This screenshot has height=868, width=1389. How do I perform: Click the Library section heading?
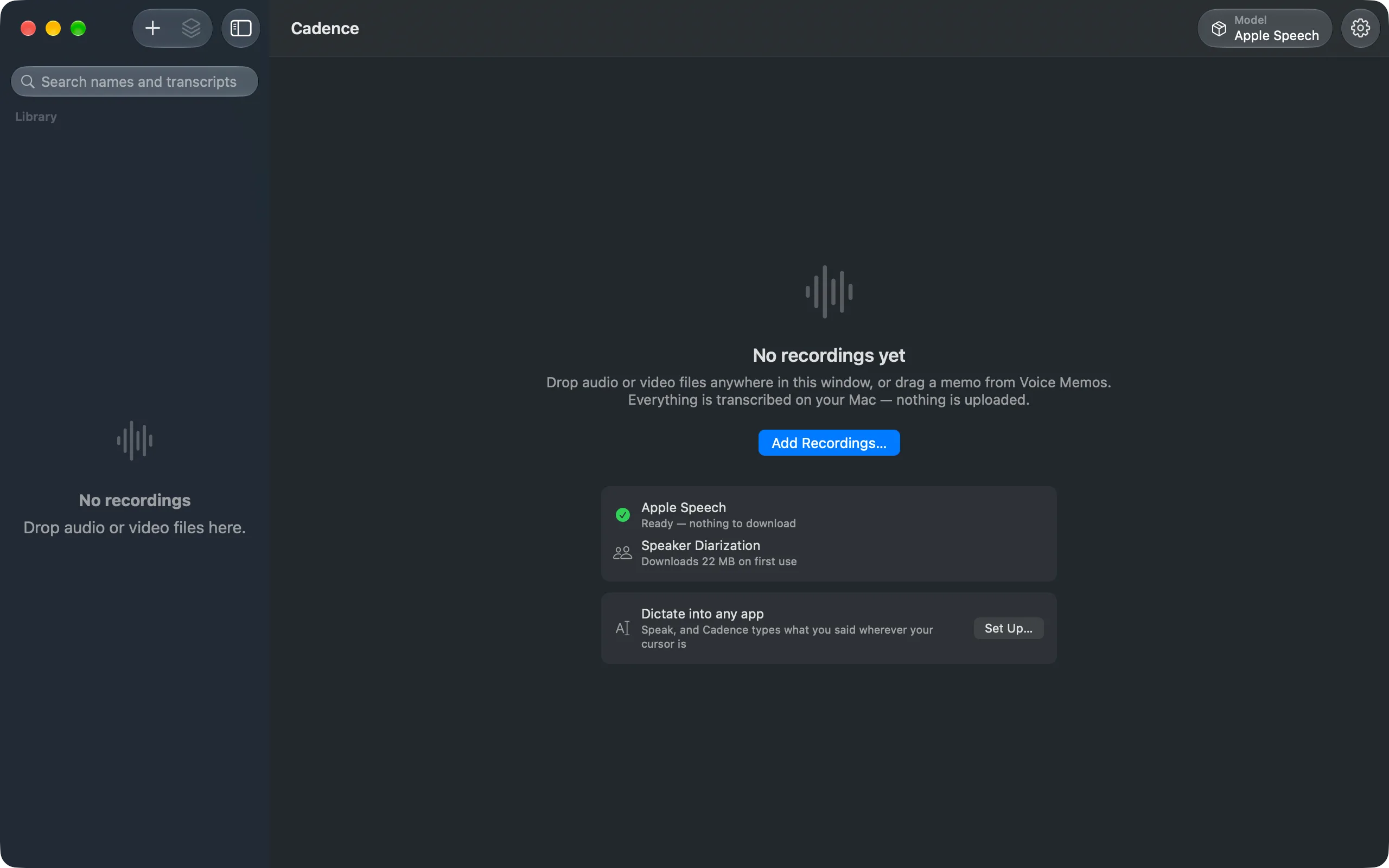pyautogui.click(x=36, y=117)
